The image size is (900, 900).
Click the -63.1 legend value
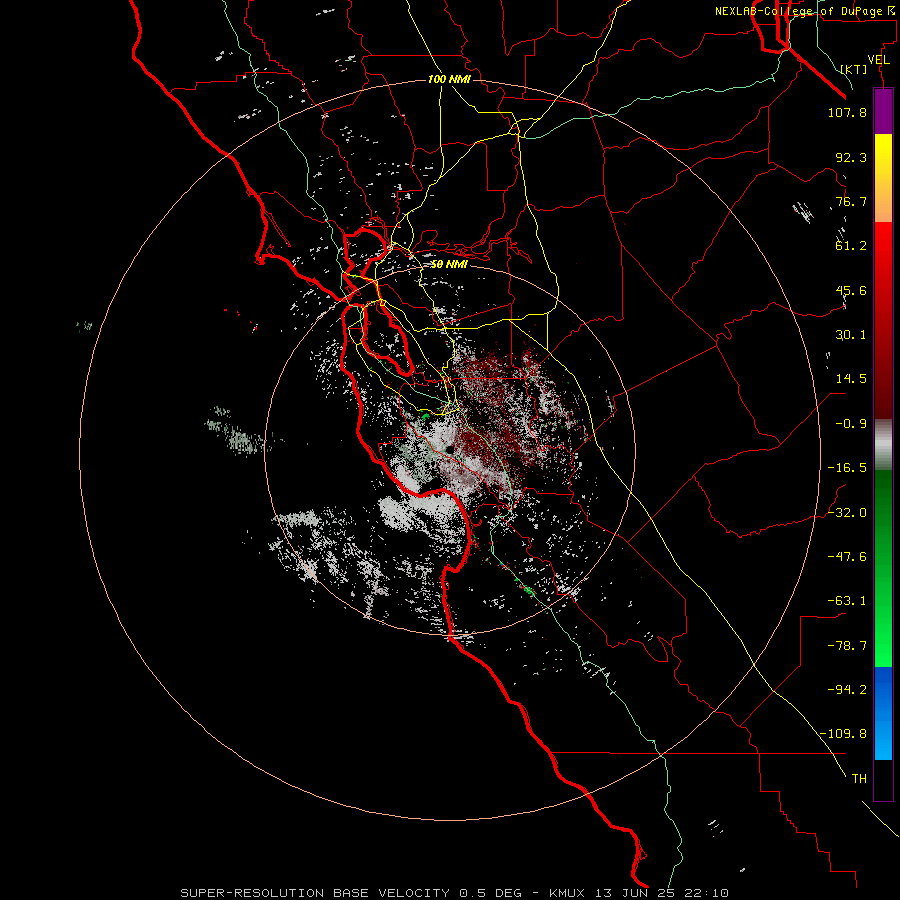[x=847, y=601]
